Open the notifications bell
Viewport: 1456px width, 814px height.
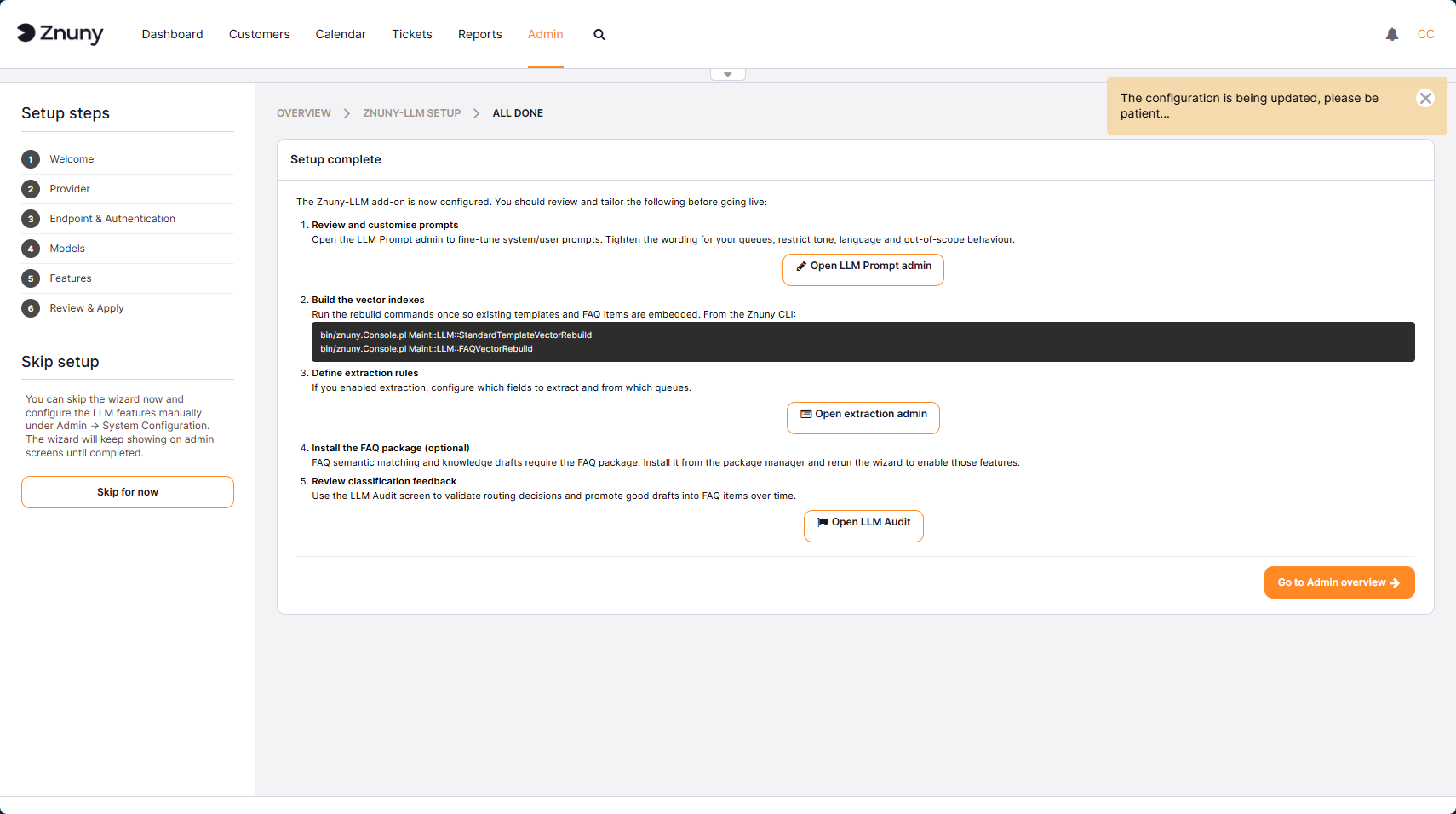[1392, 34]
